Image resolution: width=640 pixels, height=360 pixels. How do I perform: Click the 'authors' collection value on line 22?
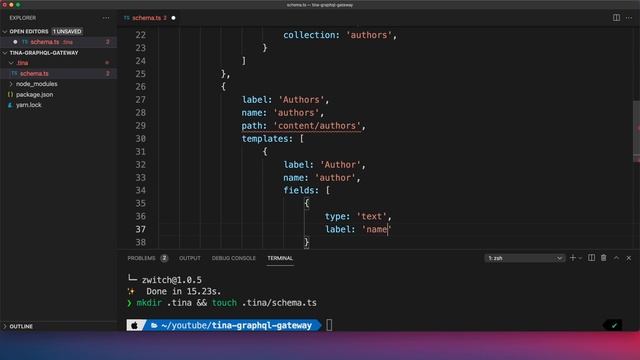[x=369, y=35]
